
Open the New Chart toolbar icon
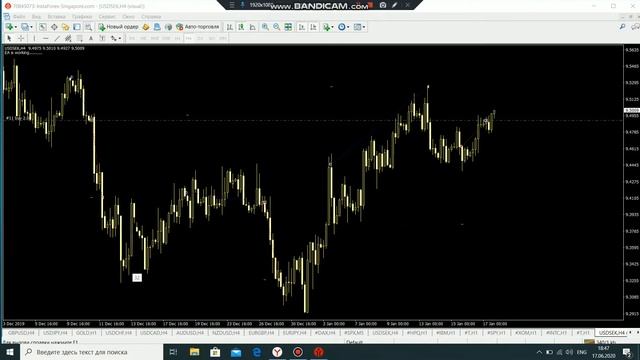(x=9, y=27)
